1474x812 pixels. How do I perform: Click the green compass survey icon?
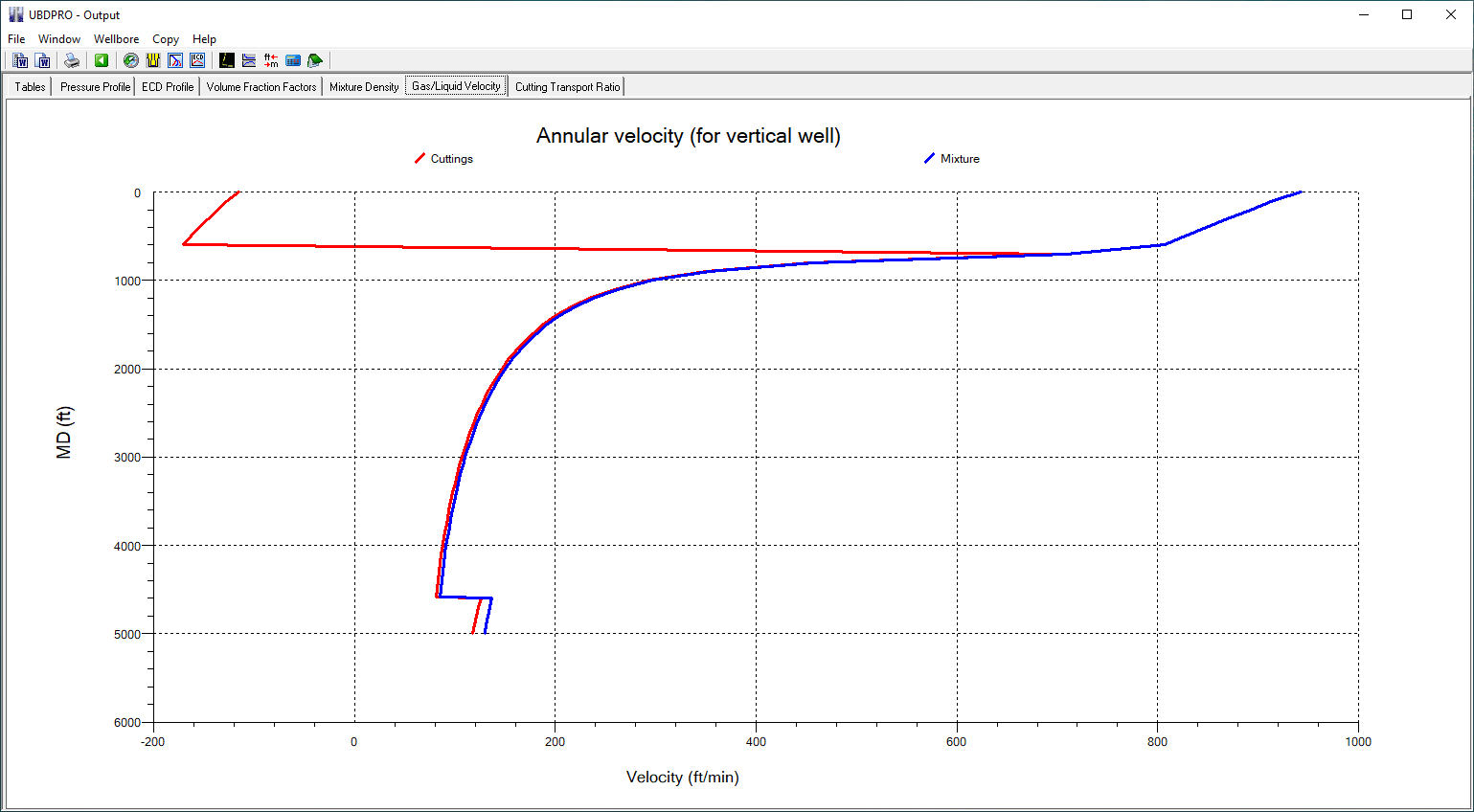[131, 60]
